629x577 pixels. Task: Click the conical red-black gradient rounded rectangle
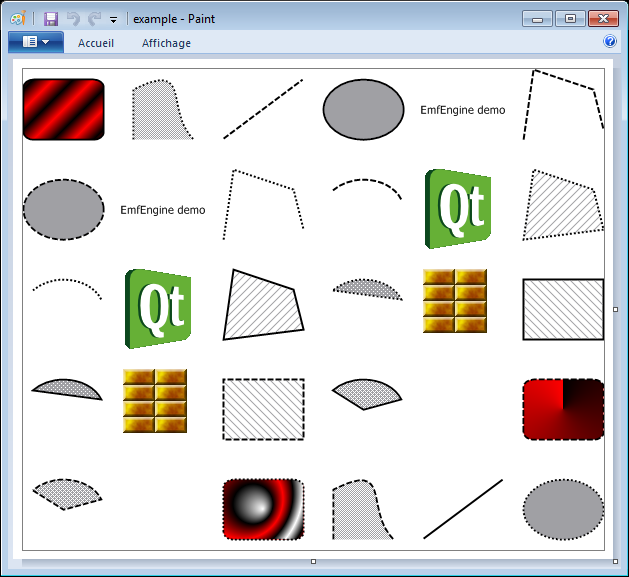pos(563,409)
